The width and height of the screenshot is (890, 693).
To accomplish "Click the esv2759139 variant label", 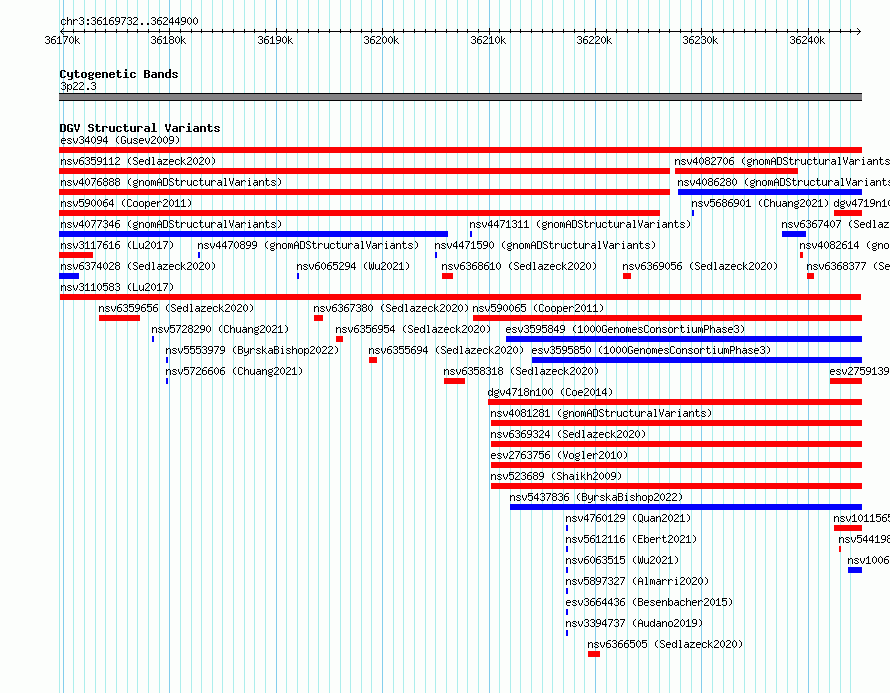I will [859, 371].
